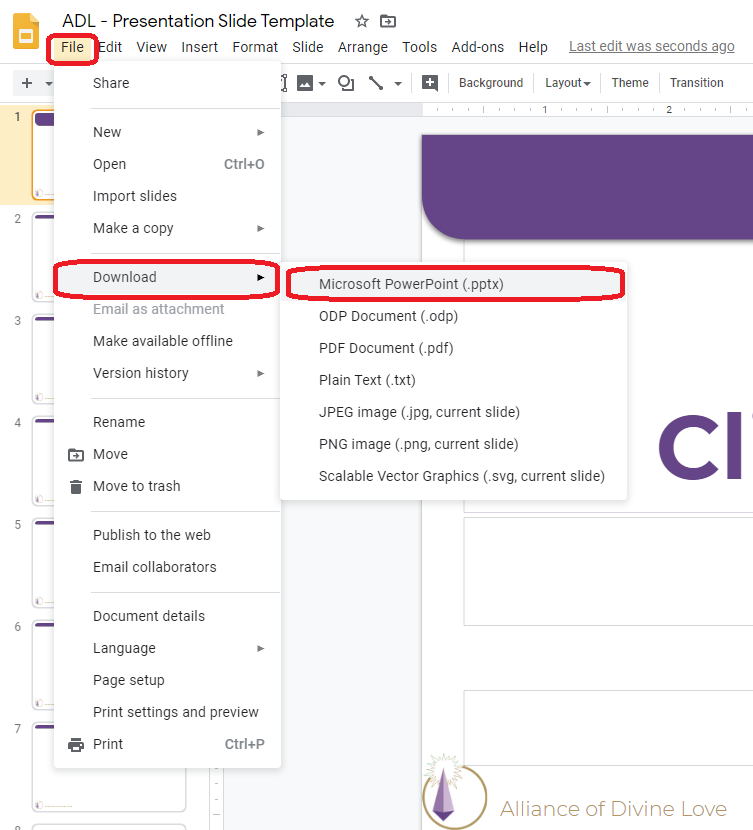The image size is (753, 830).
Task: Open the Add-ons menu
Action: (477, 48)
